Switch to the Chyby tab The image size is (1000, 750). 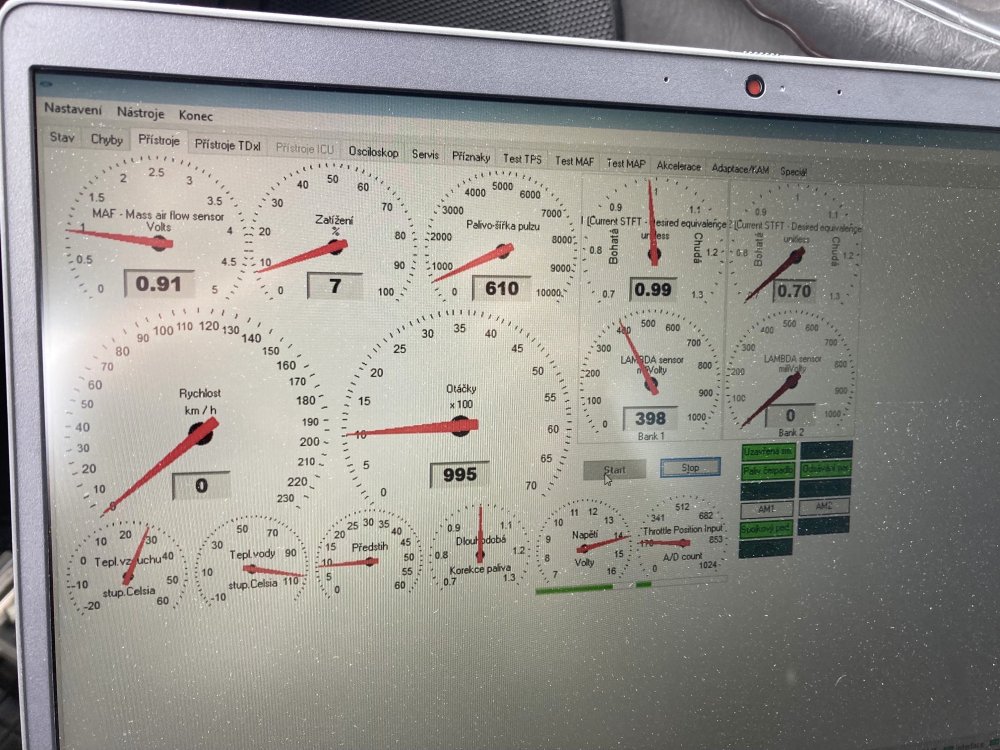(x=106, y=140)
